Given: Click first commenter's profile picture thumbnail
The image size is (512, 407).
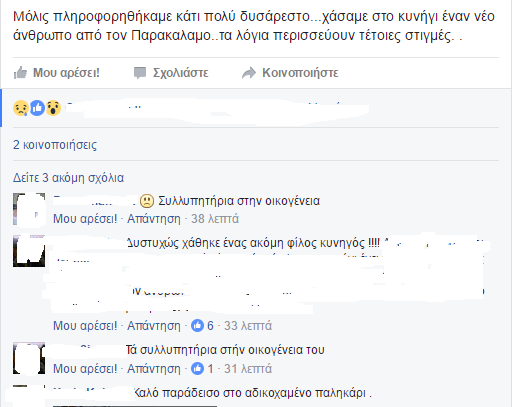Looking at the screenshot, I should [29, 209].
